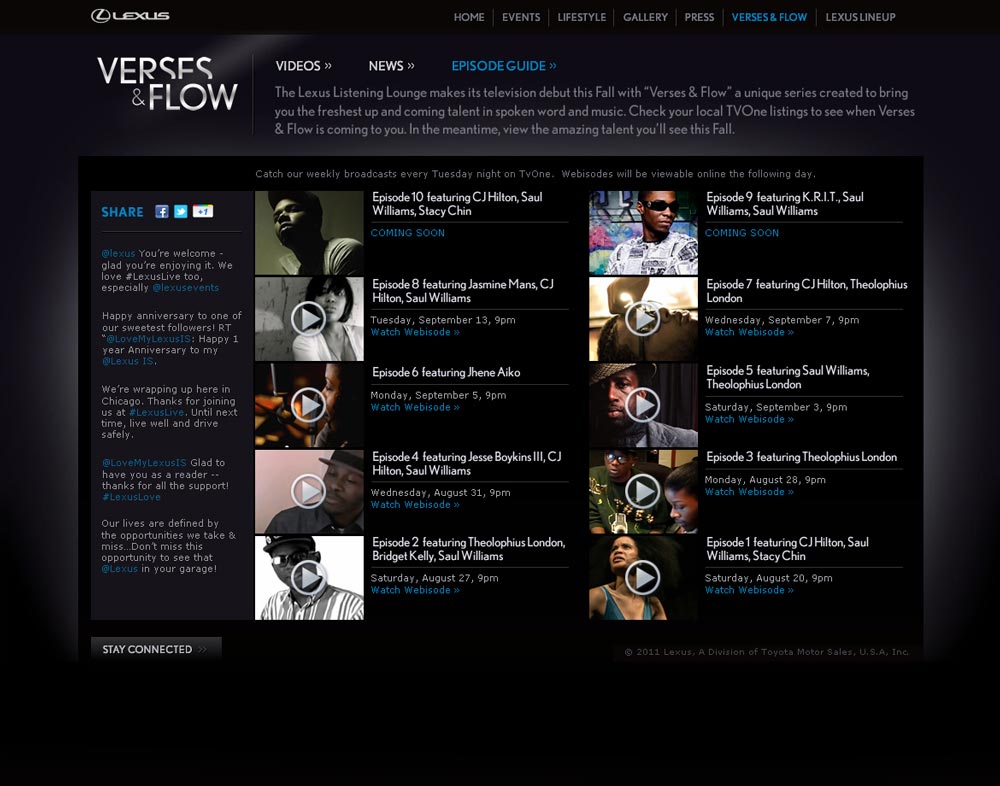Click the Verses & Flow title logo

167,84
